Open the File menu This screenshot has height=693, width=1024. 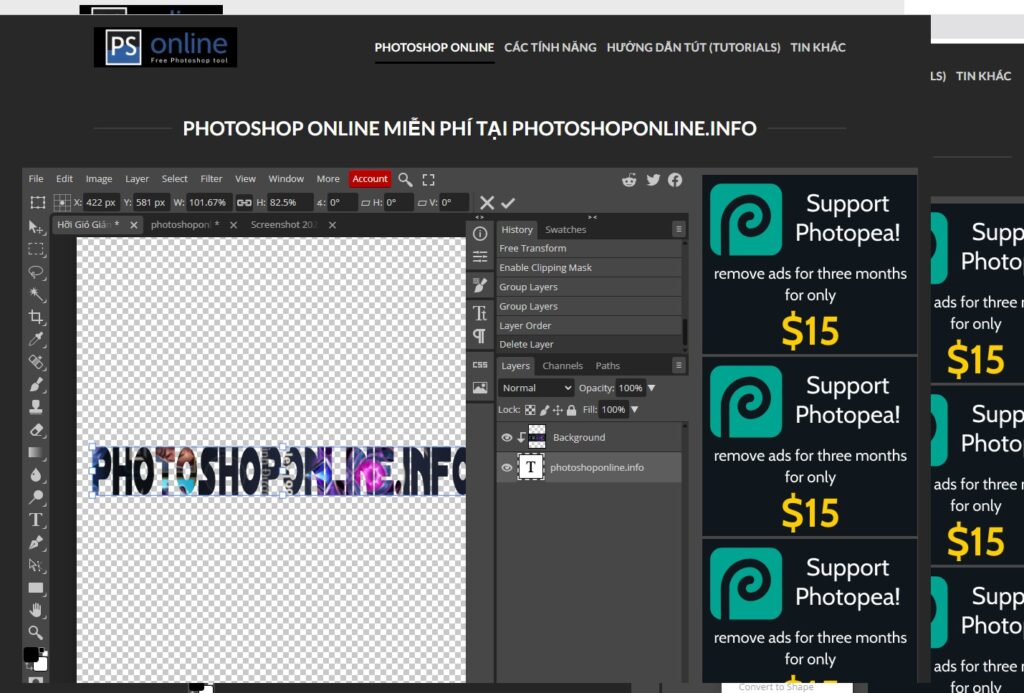36,179
